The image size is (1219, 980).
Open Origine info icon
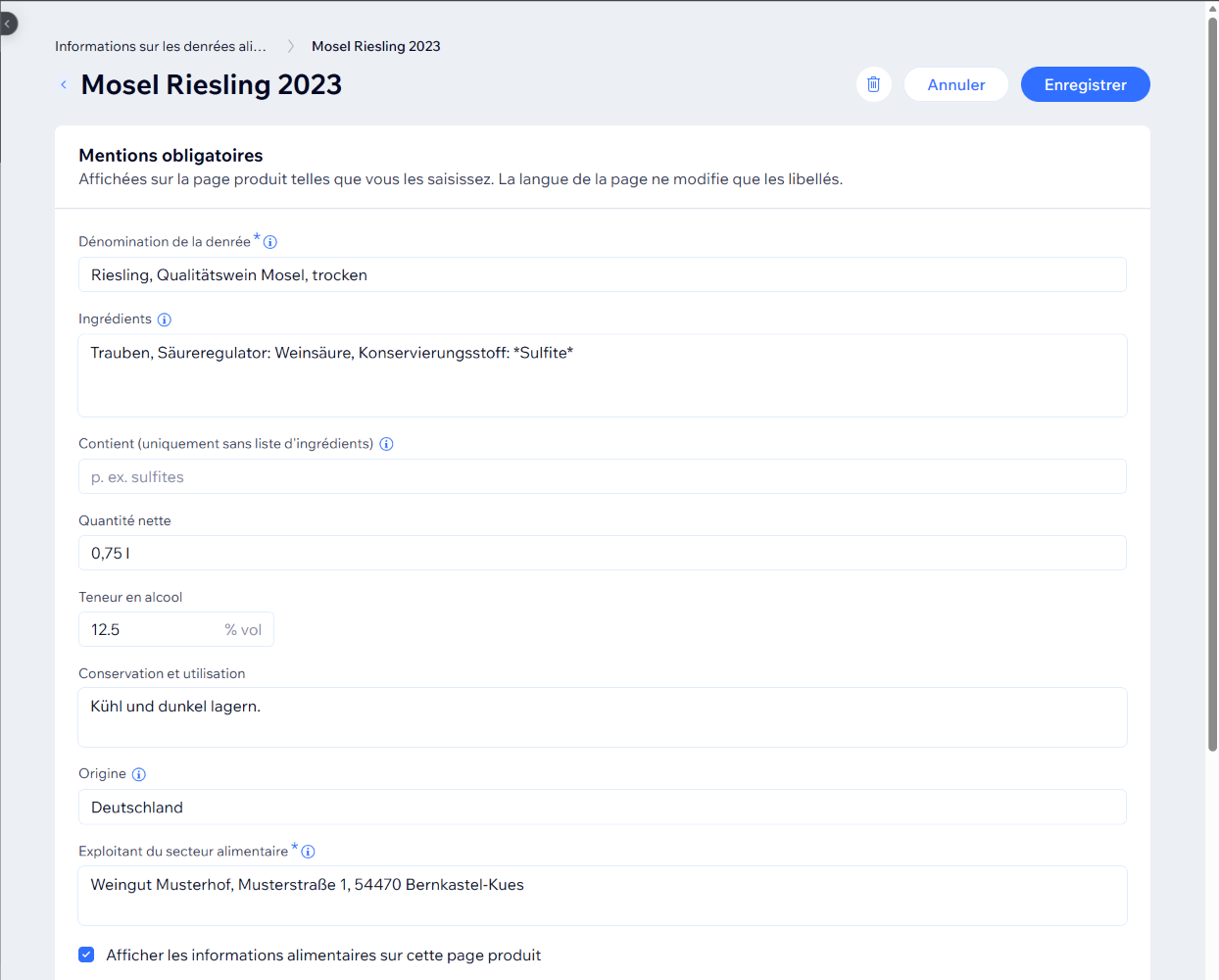139,774
